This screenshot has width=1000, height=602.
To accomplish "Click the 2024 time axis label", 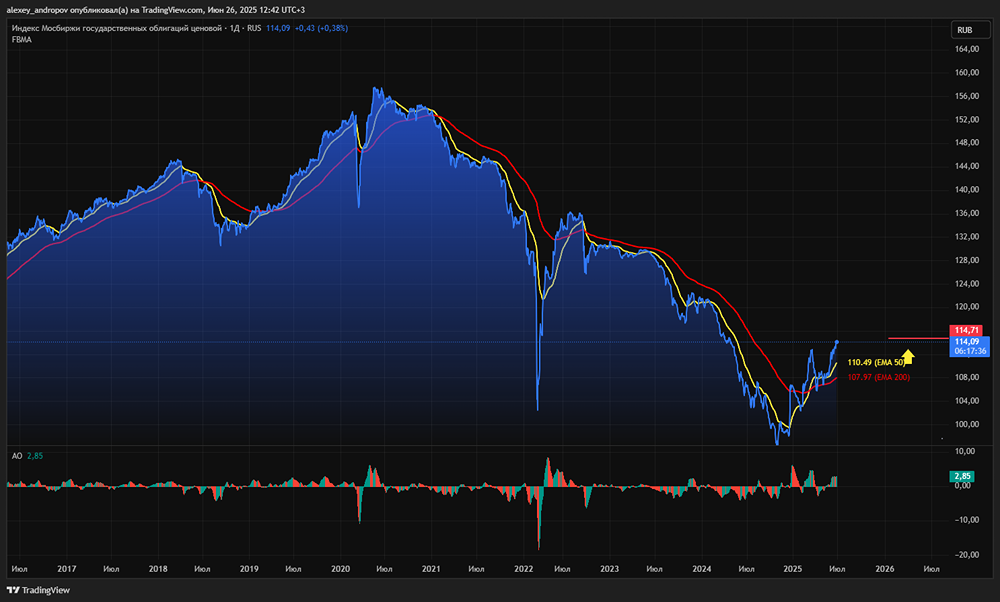I will 702,569.
